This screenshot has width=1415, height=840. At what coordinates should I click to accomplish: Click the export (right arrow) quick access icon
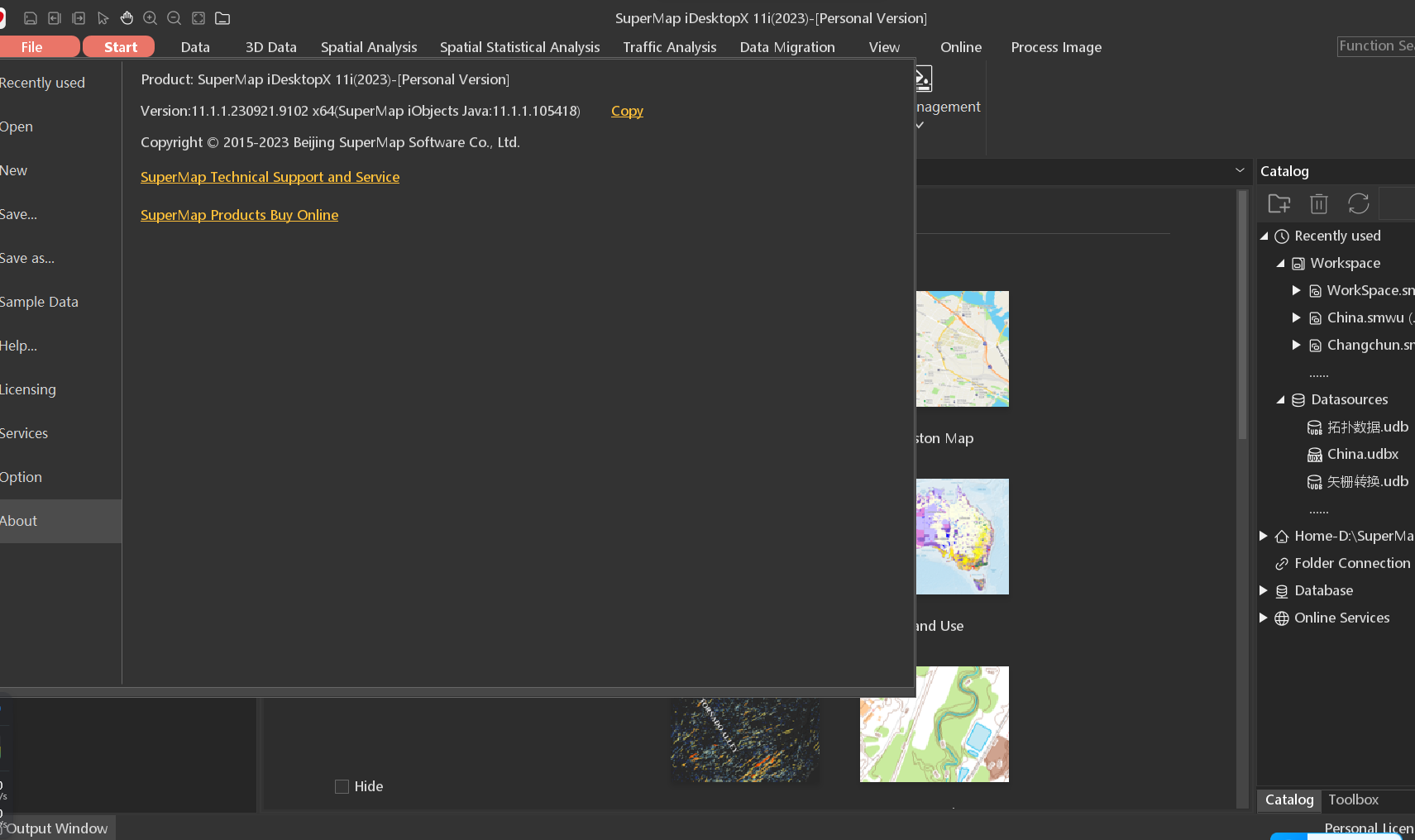[x=79, y=18]
